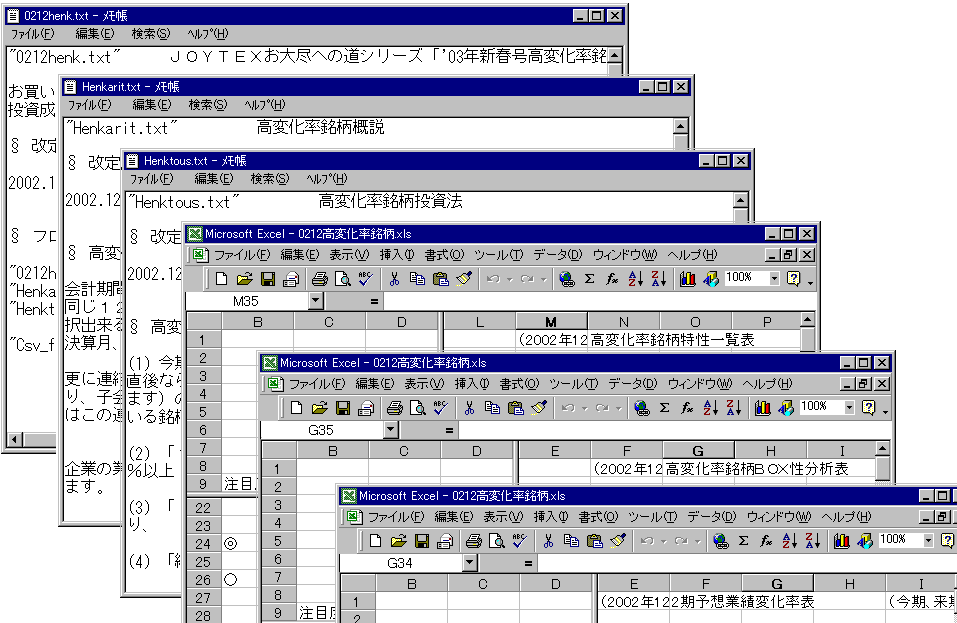Select row header 24 in the M35 Excel window

point(203,544)
